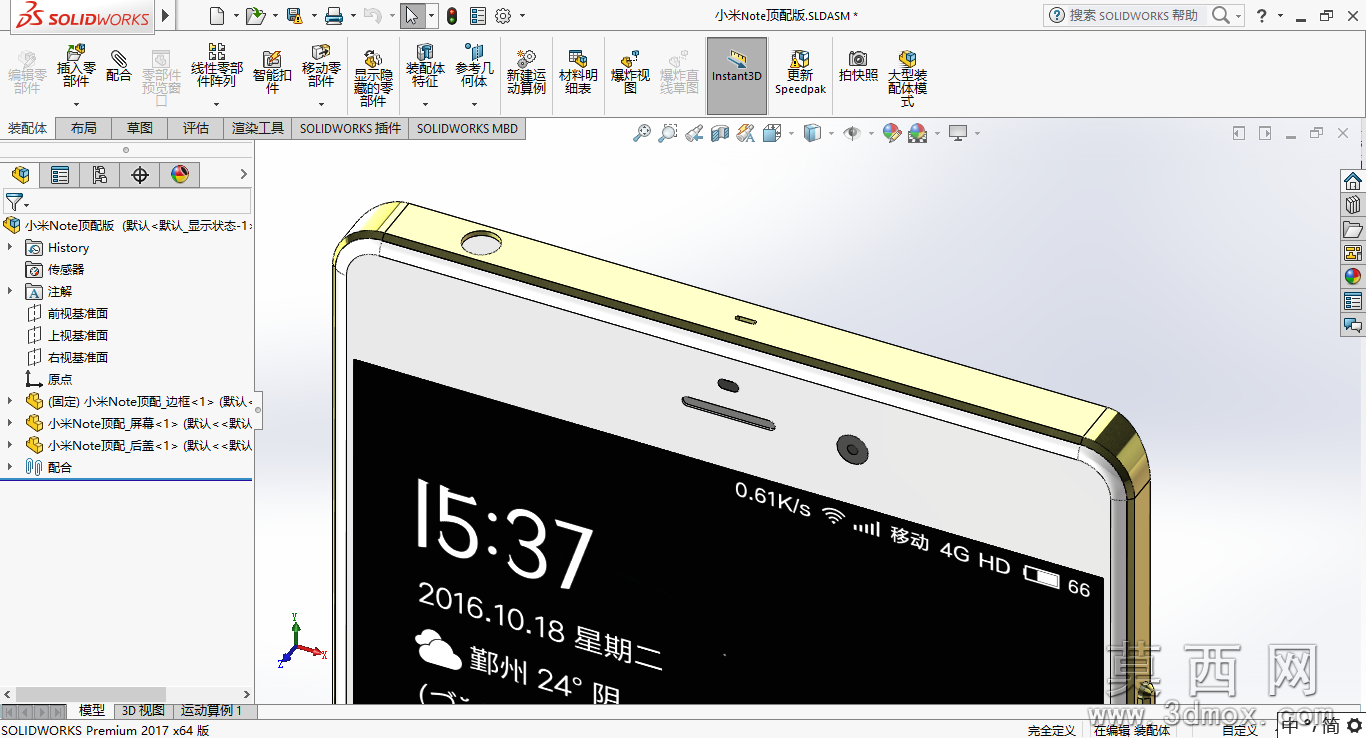
Task: Save the assembly with the Save icon
Action: tap(294, 15)
